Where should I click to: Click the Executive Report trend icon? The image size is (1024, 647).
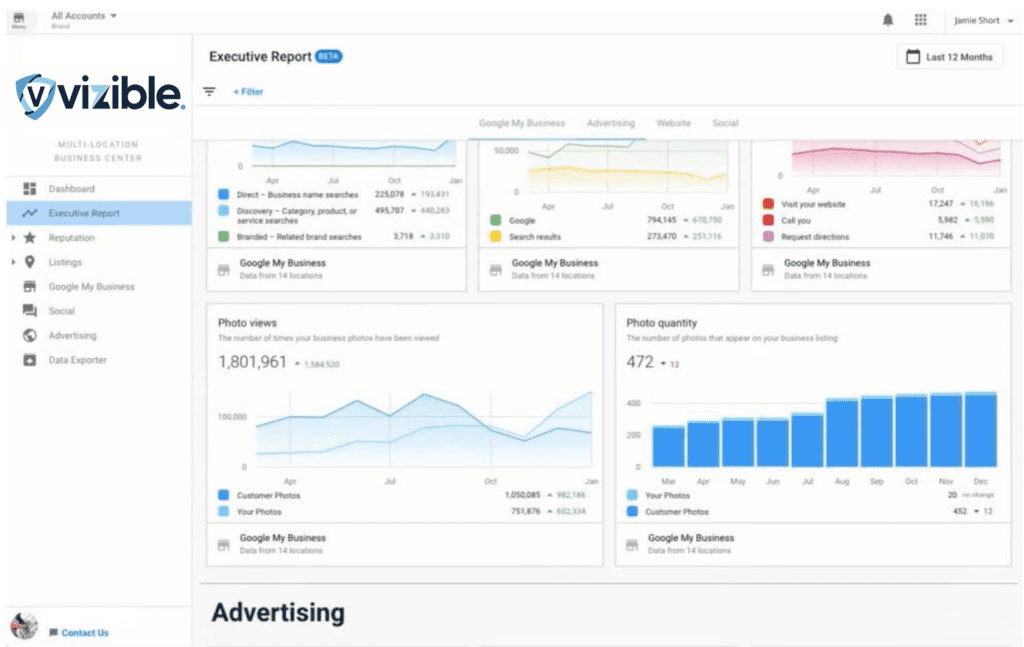[29, 213]
